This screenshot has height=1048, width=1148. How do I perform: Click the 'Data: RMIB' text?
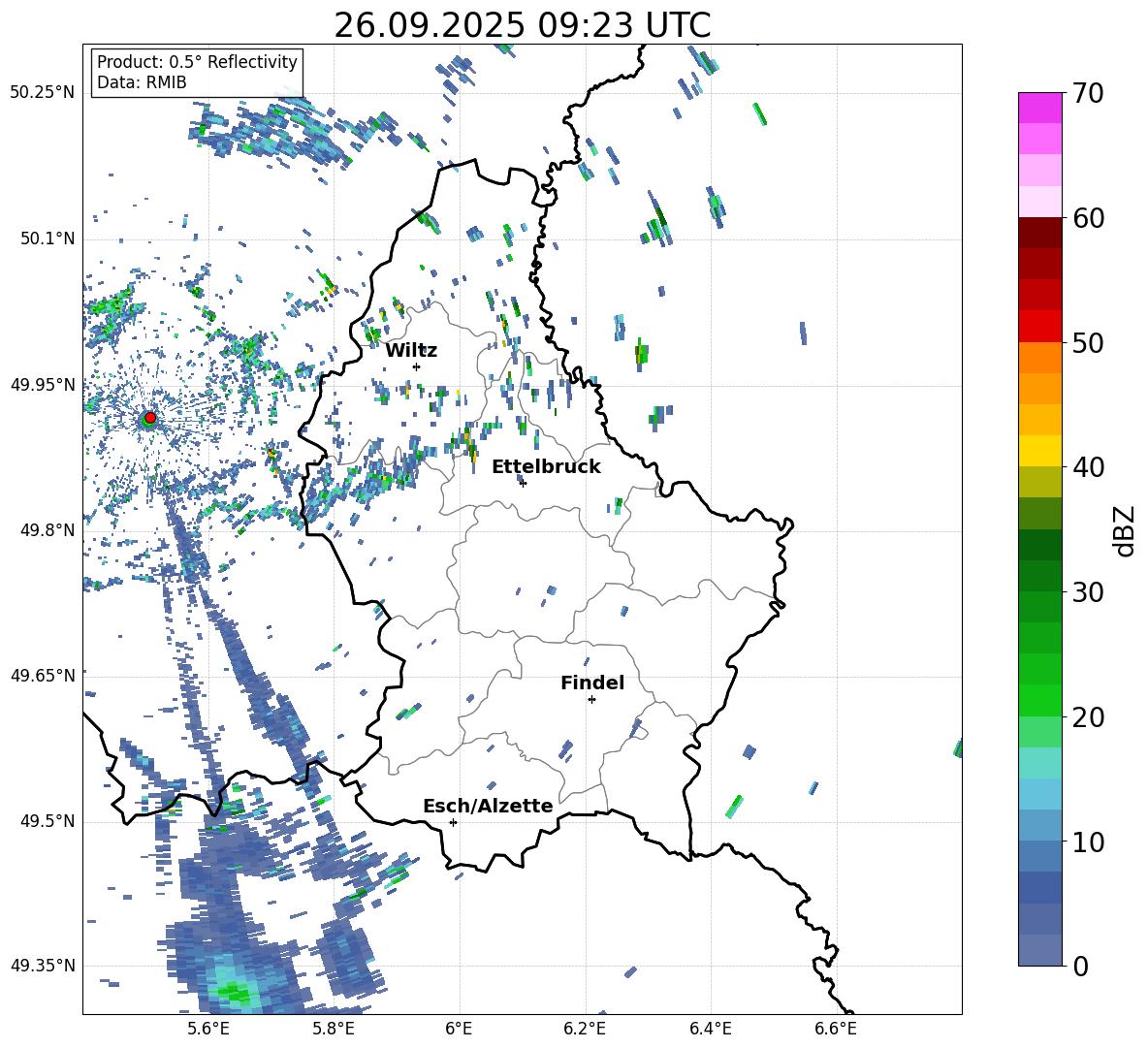click(x=142, y=82)
